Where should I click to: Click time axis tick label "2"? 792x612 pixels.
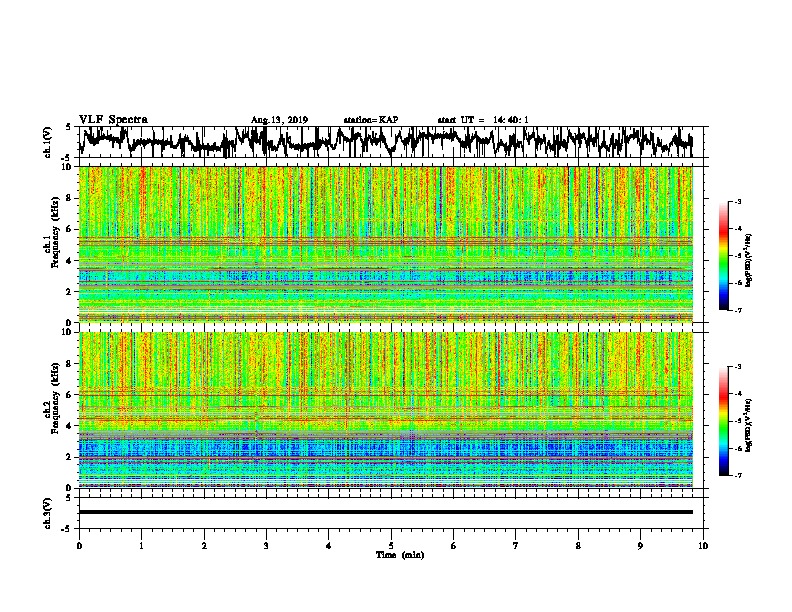(x=204, y=546)
